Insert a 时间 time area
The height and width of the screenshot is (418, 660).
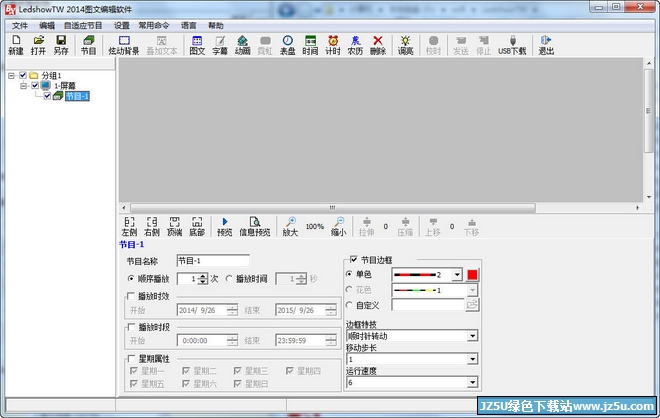pyautogui.click(x=310, y=45)
